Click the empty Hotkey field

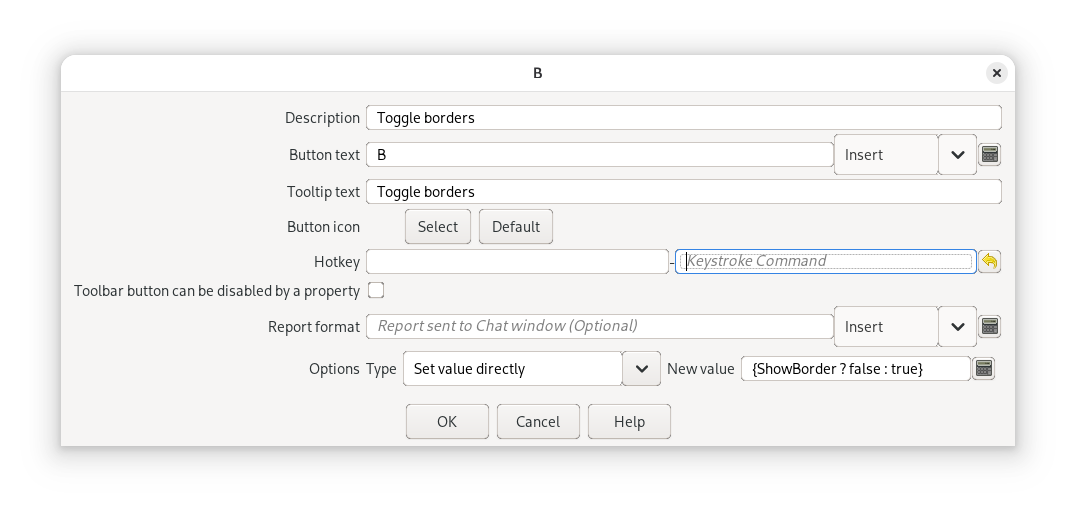516,262
